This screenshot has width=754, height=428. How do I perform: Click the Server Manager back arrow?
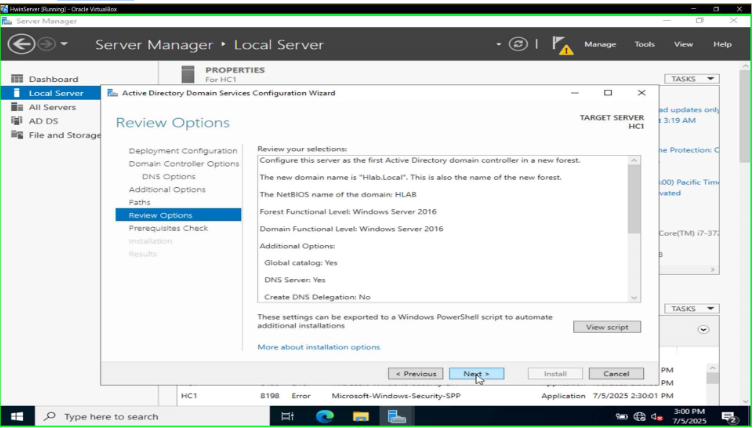21,44
